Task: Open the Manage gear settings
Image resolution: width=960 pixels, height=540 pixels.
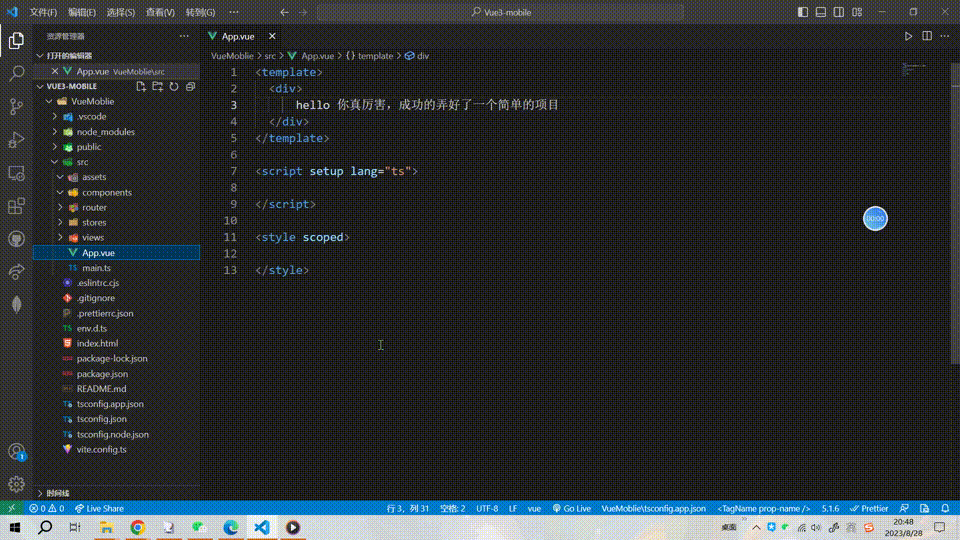Action: coord(17,484)
